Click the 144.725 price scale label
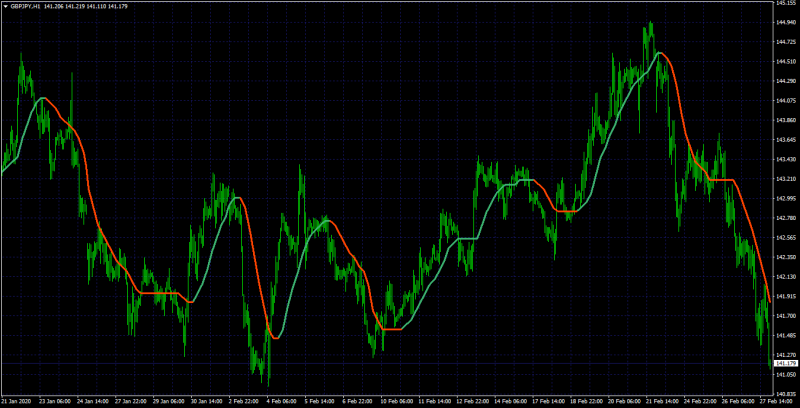800x408 pixels. coord(786,42)
